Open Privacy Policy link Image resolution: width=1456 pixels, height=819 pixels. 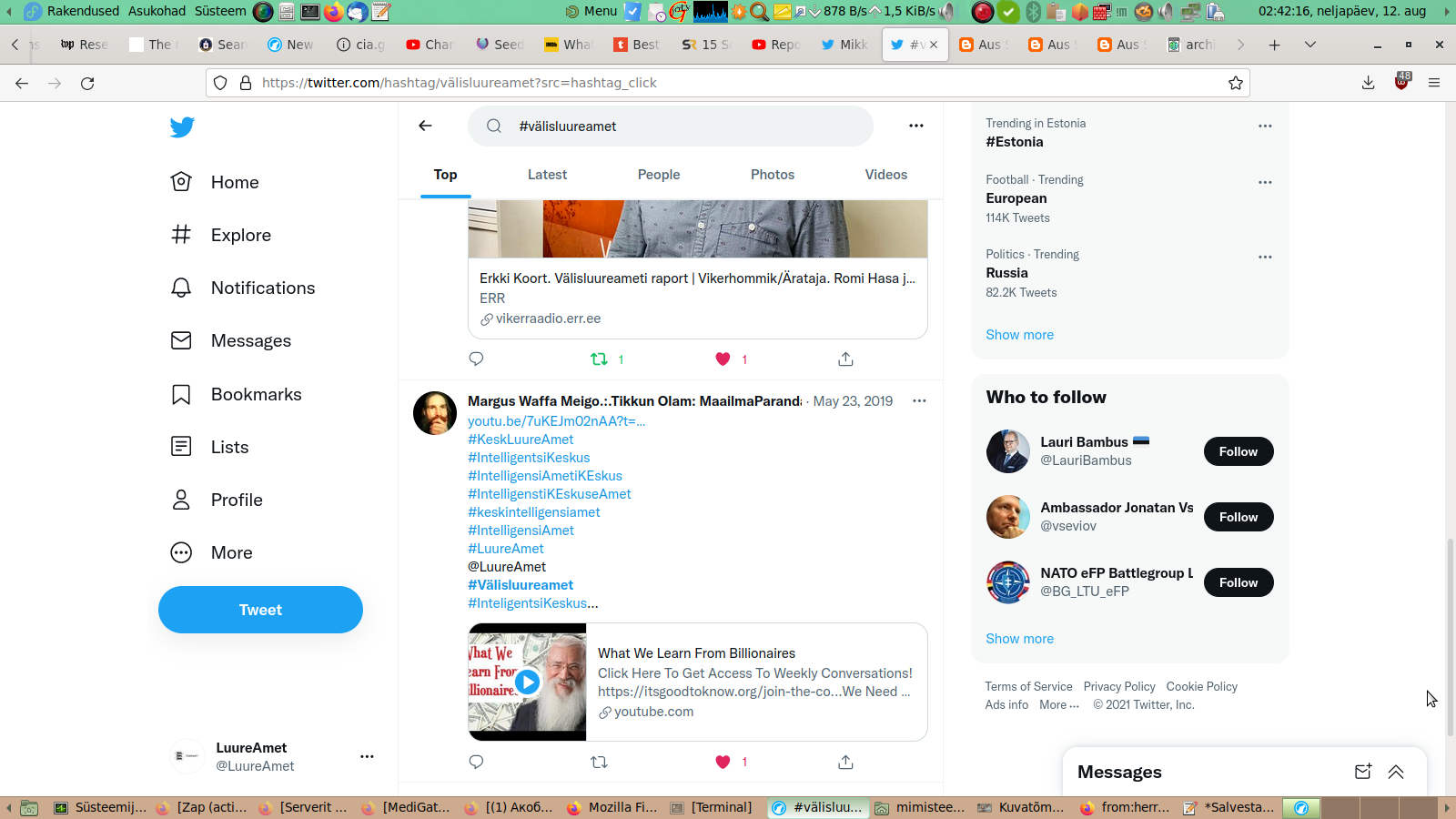point(1119,686)
